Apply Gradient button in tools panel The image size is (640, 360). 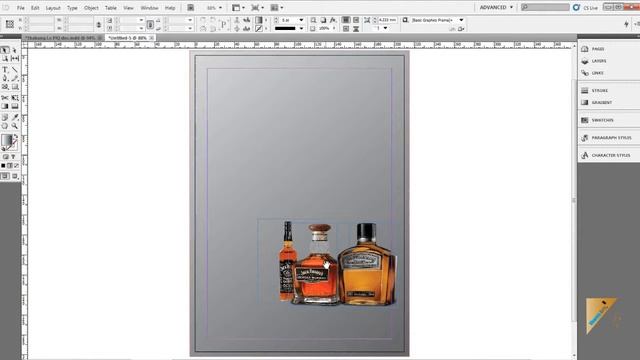coord(10,166)
